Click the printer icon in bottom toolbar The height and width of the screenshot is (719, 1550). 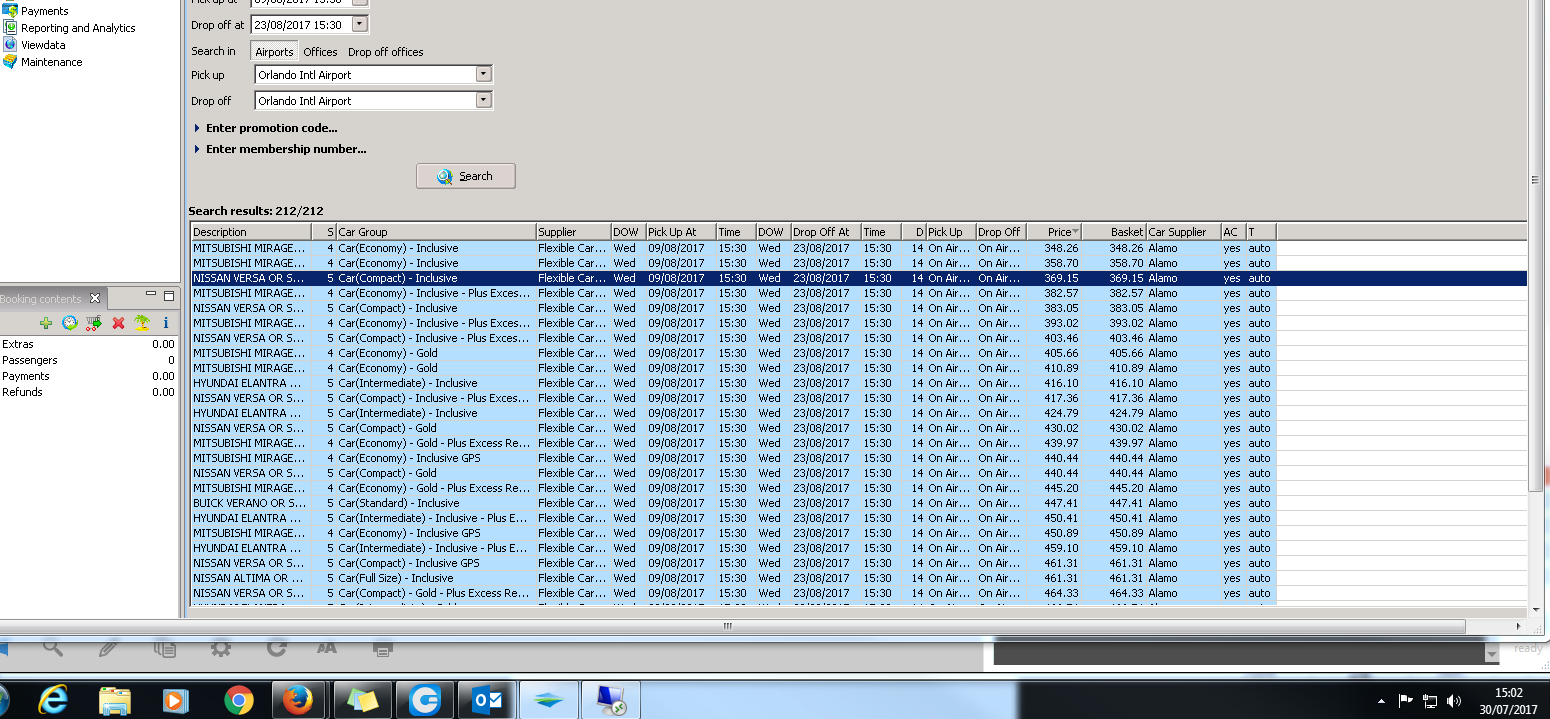coord(382,648)
